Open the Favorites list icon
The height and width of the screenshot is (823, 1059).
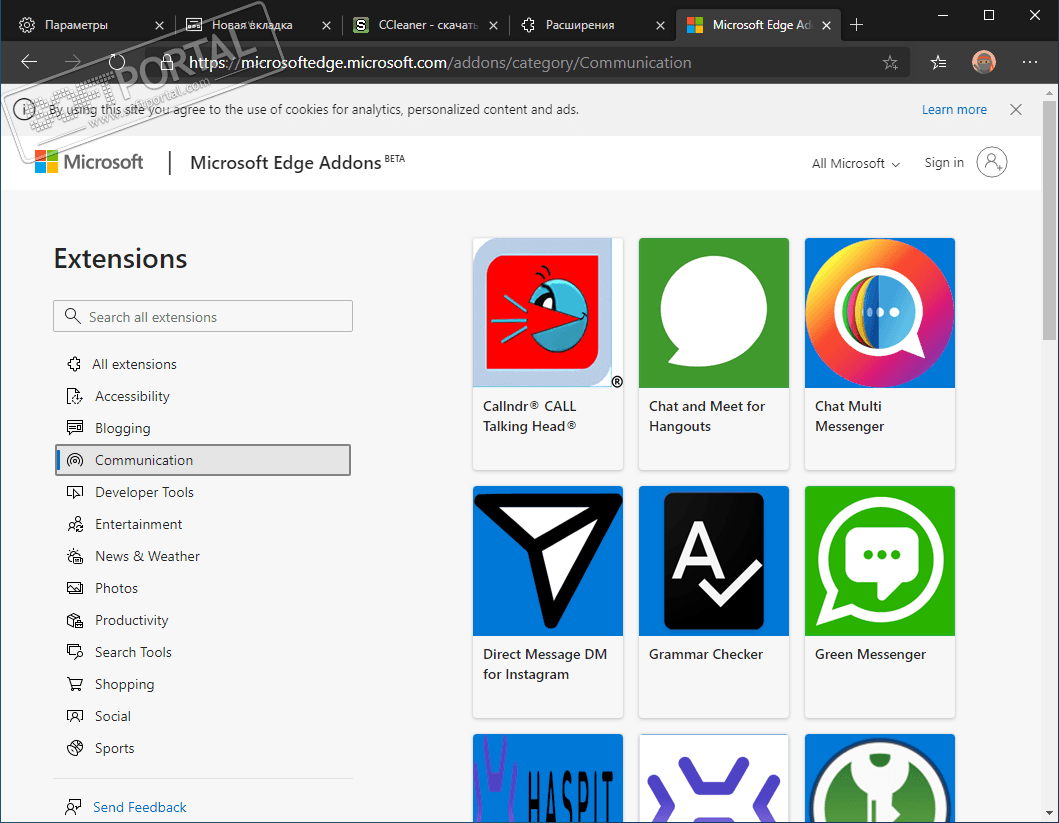[x=938, y=63]
